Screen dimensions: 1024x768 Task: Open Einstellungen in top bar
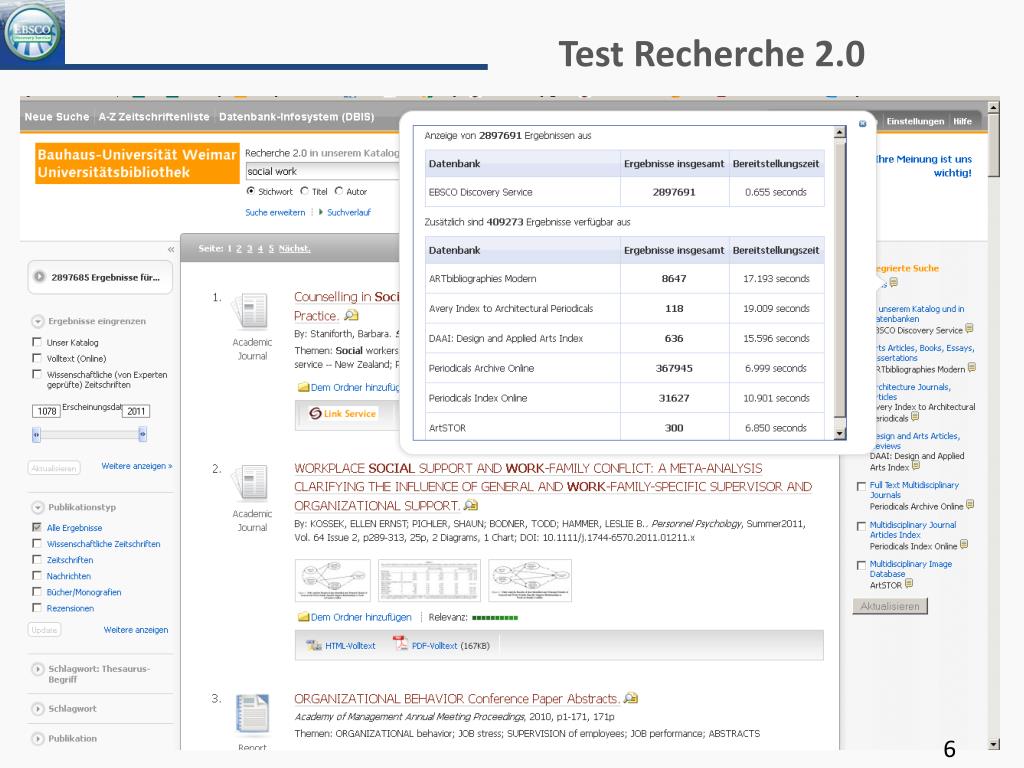tap(915, 121)
